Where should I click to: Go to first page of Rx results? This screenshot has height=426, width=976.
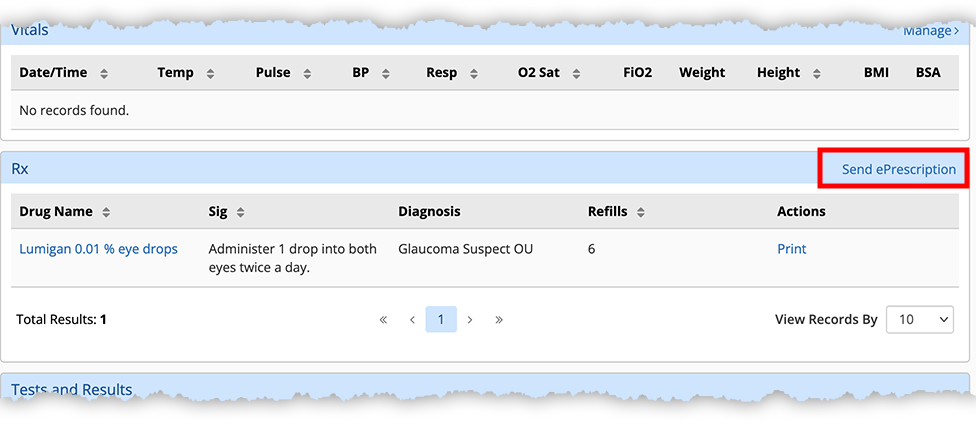383,320
